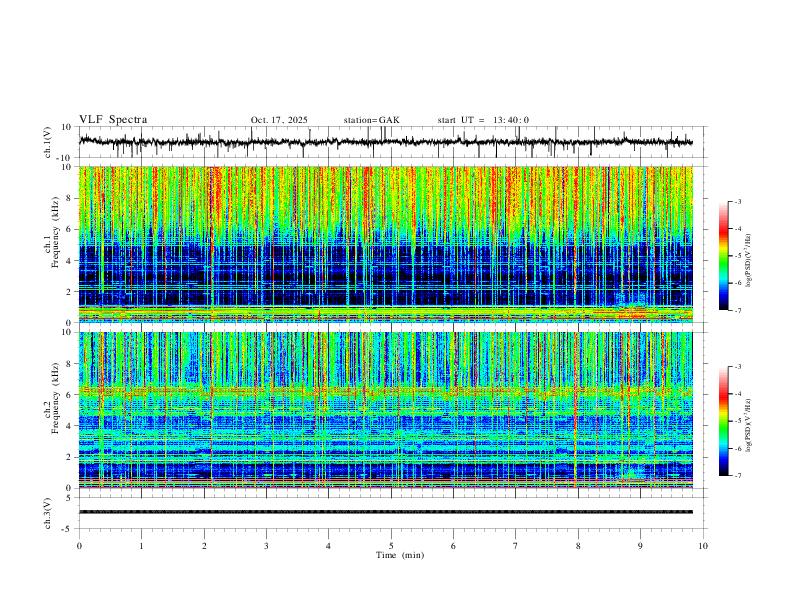Click the time axis tick '9'
This screenshot has width=792, height=612.
640,546
